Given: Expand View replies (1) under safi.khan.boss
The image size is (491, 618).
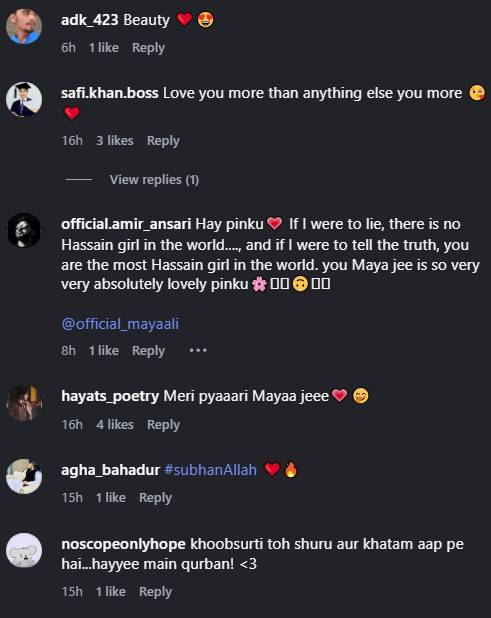Looking at the screenshot, I should point(154,180).
